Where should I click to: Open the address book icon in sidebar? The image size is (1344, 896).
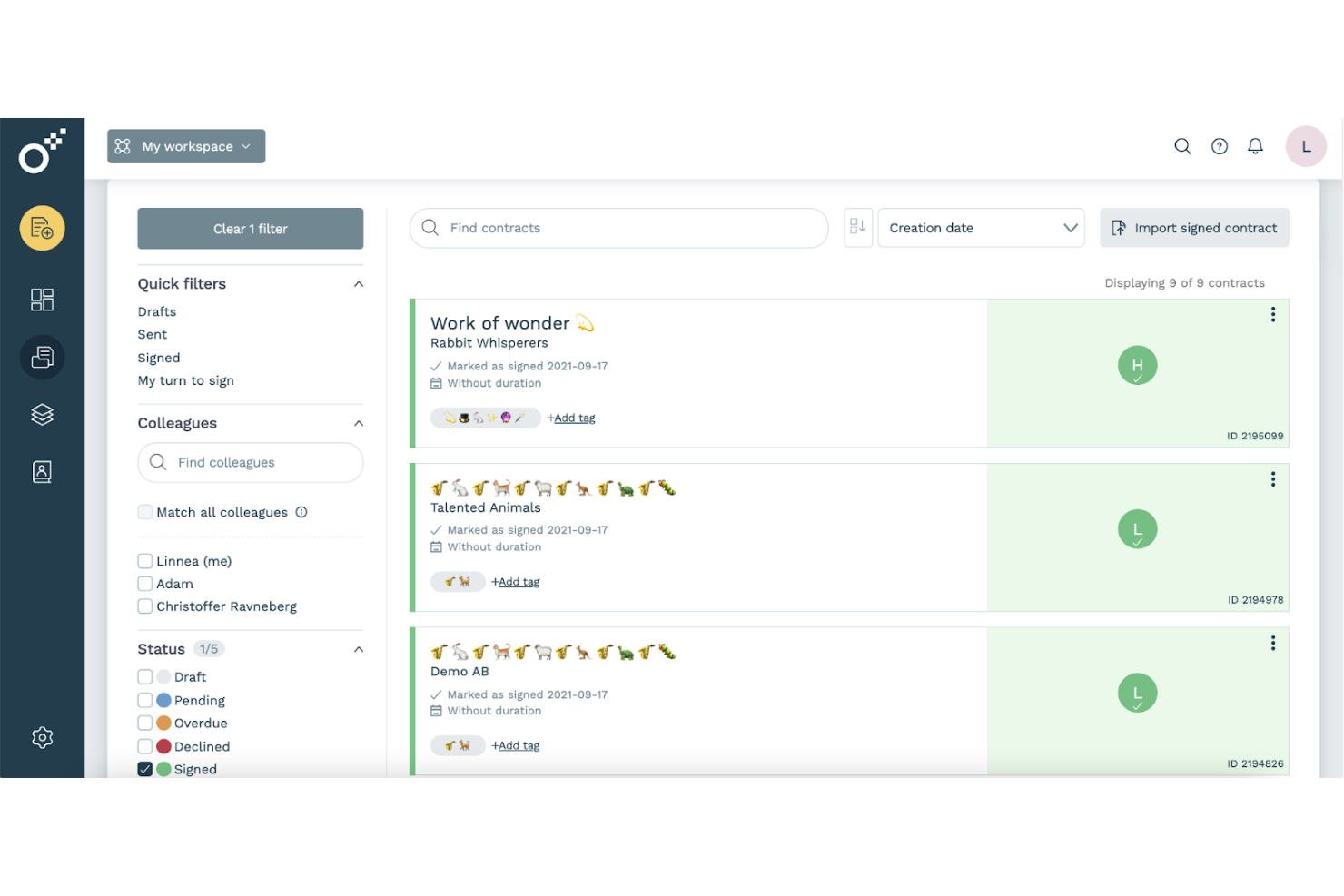pos(42,471)
